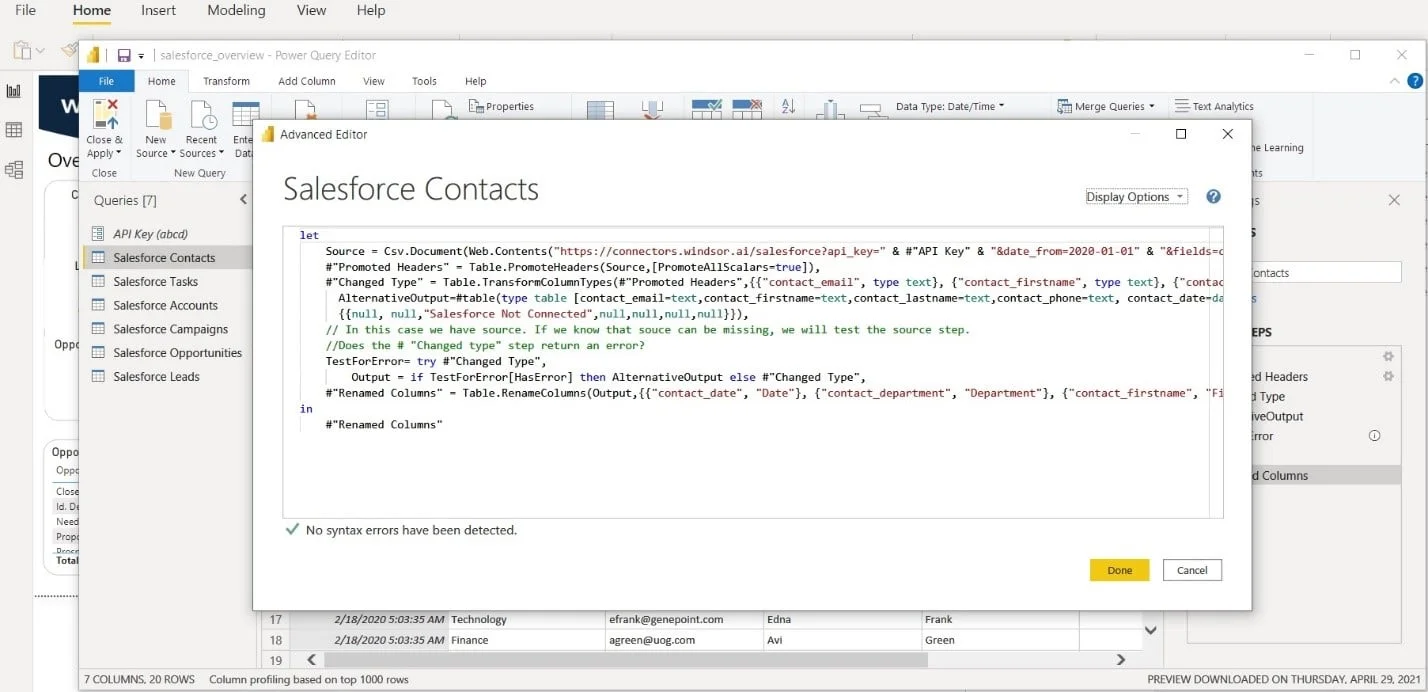Open Customize Quick Access Toolbar dropdown

141,56
